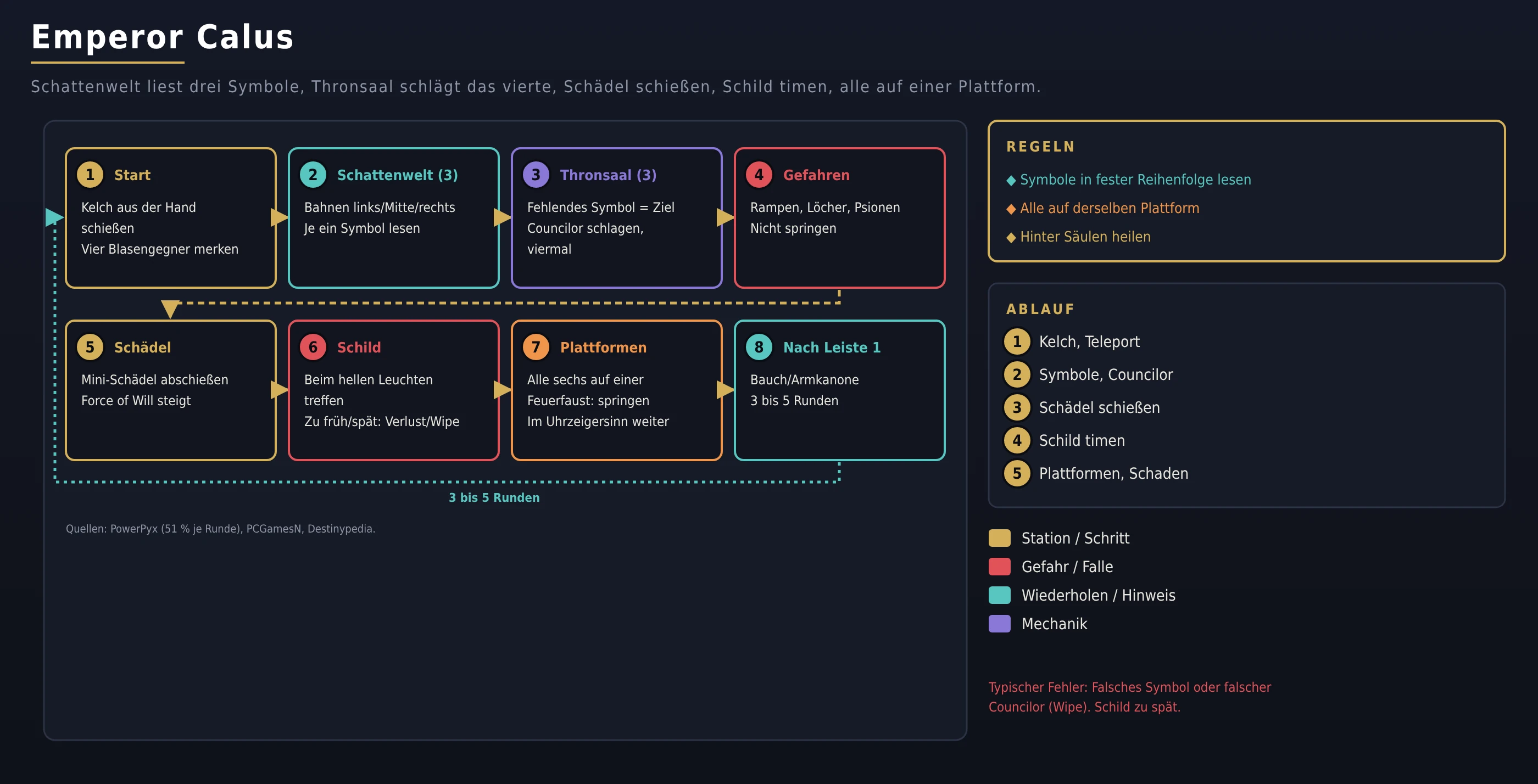Click the Vier Blasengegner merken line
This screenshot has width=1538, height=784.
[159, 249]
